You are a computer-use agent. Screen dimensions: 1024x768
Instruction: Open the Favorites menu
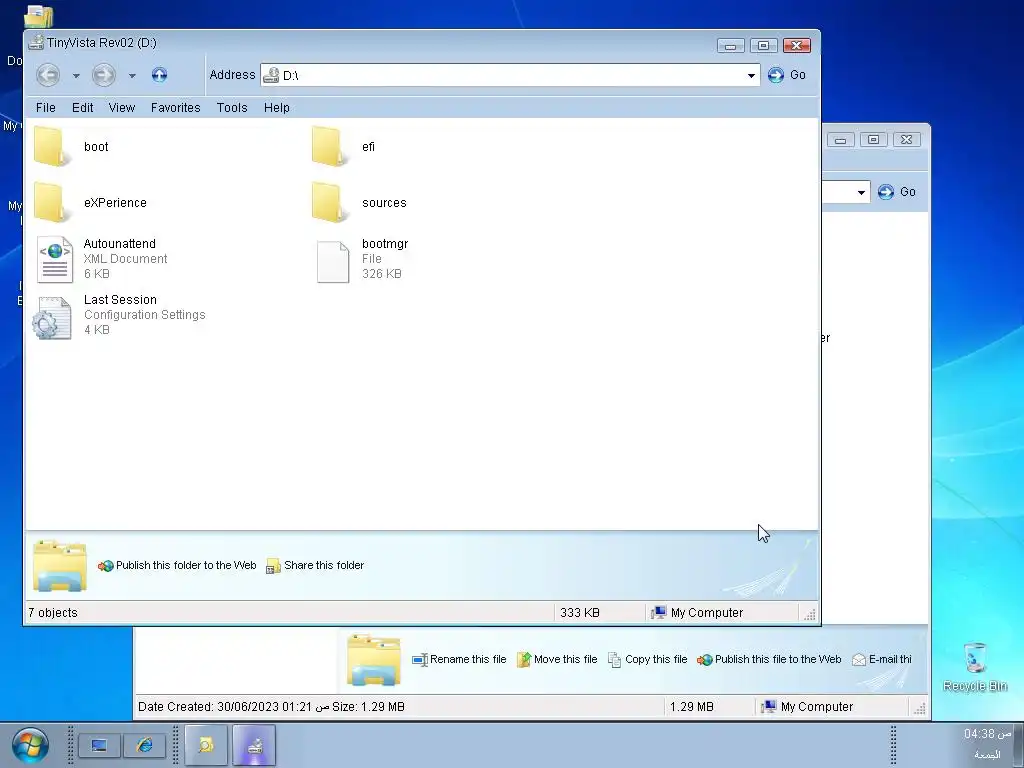[x=176, y=108]
